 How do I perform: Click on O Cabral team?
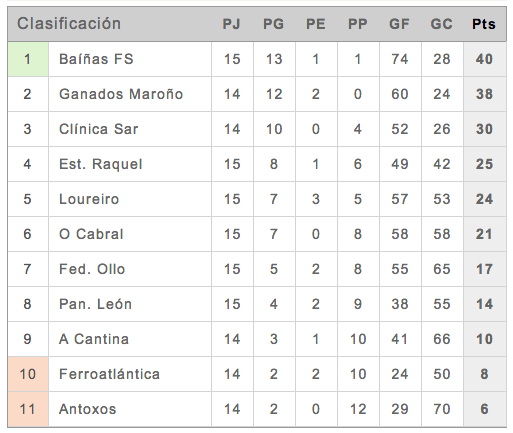coord(91,234)
